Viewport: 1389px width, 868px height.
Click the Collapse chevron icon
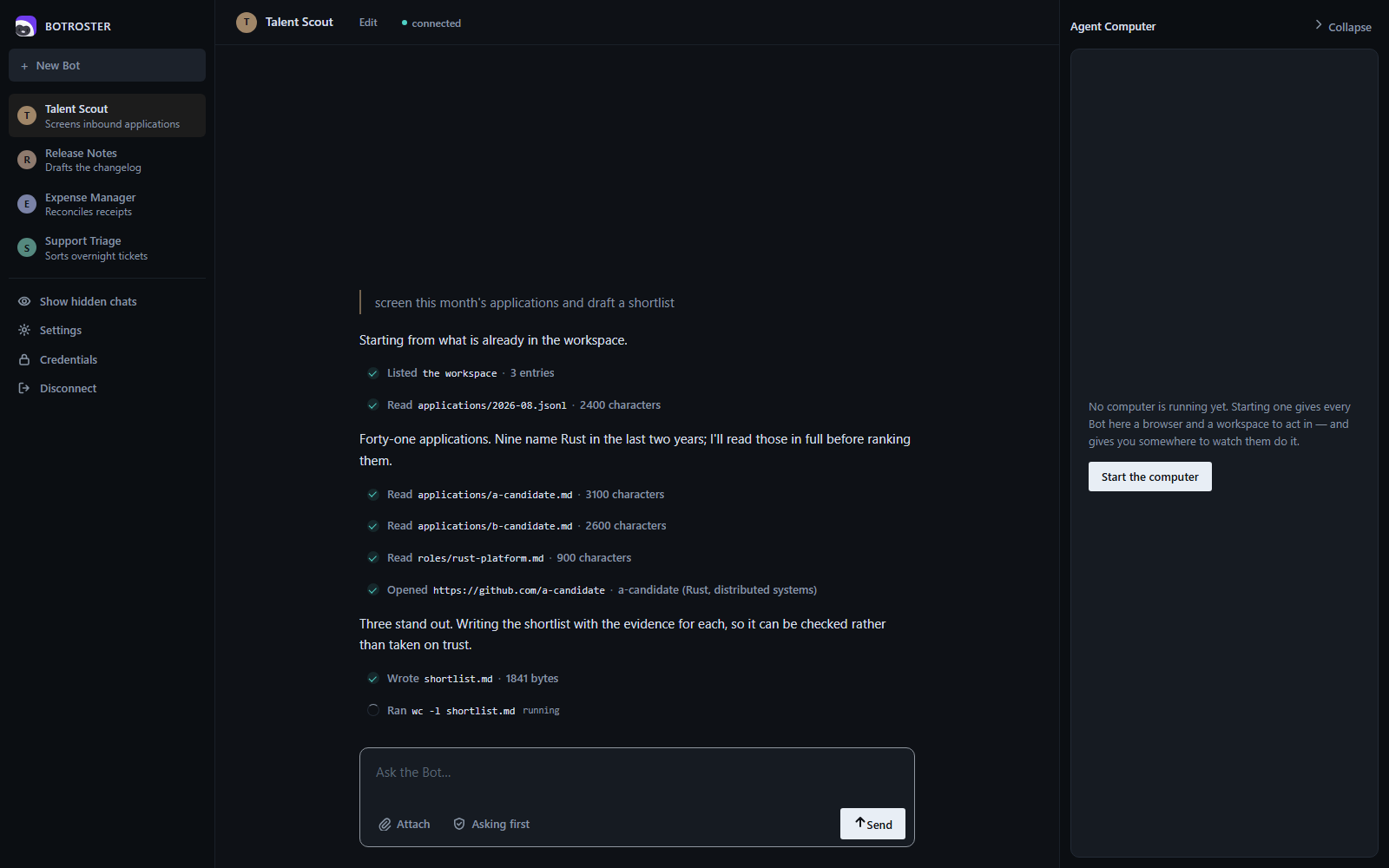click(x=1319, y=25)
